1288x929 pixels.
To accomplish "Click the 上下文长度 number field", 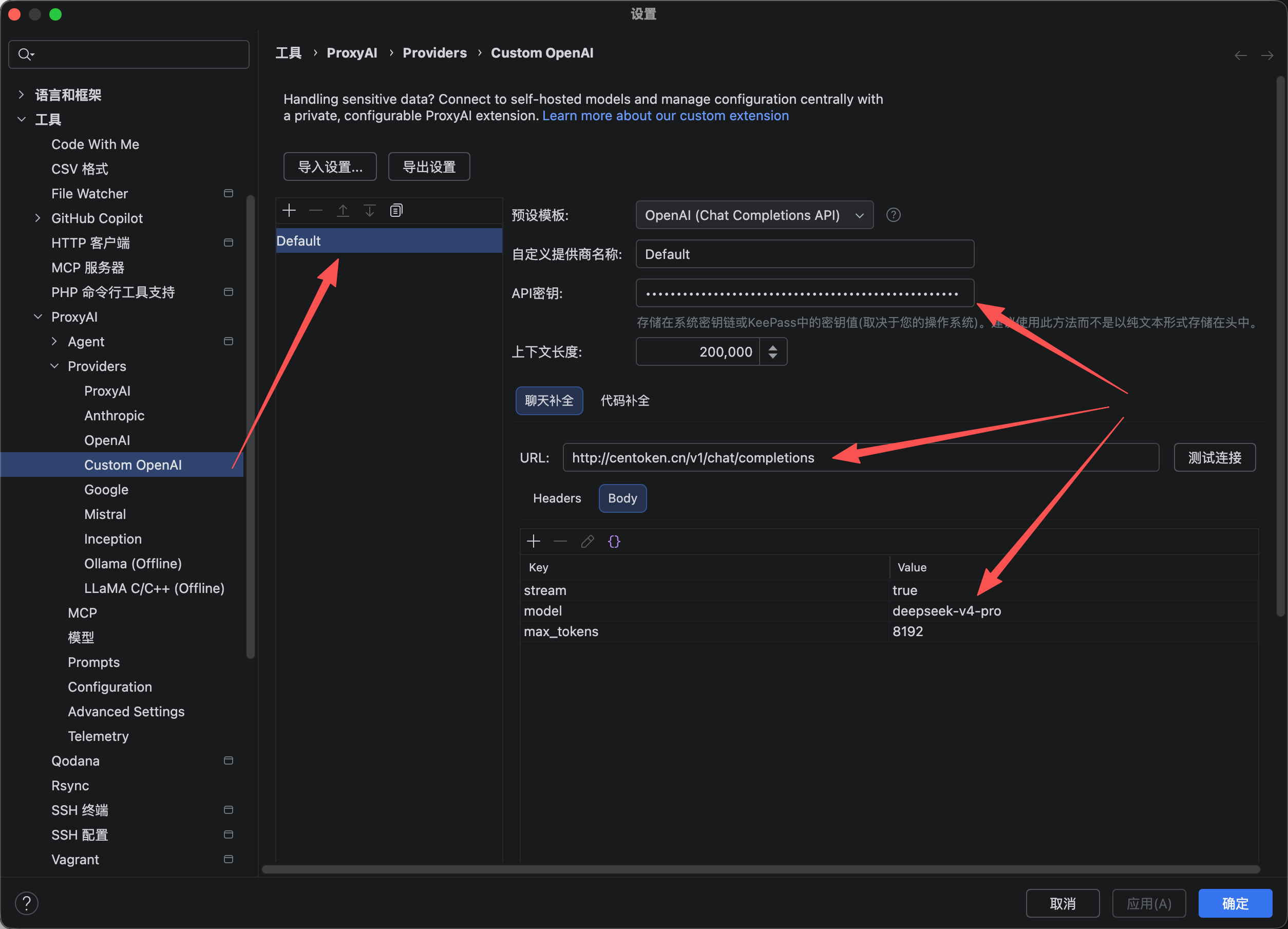I will click(x=698, y=351).
